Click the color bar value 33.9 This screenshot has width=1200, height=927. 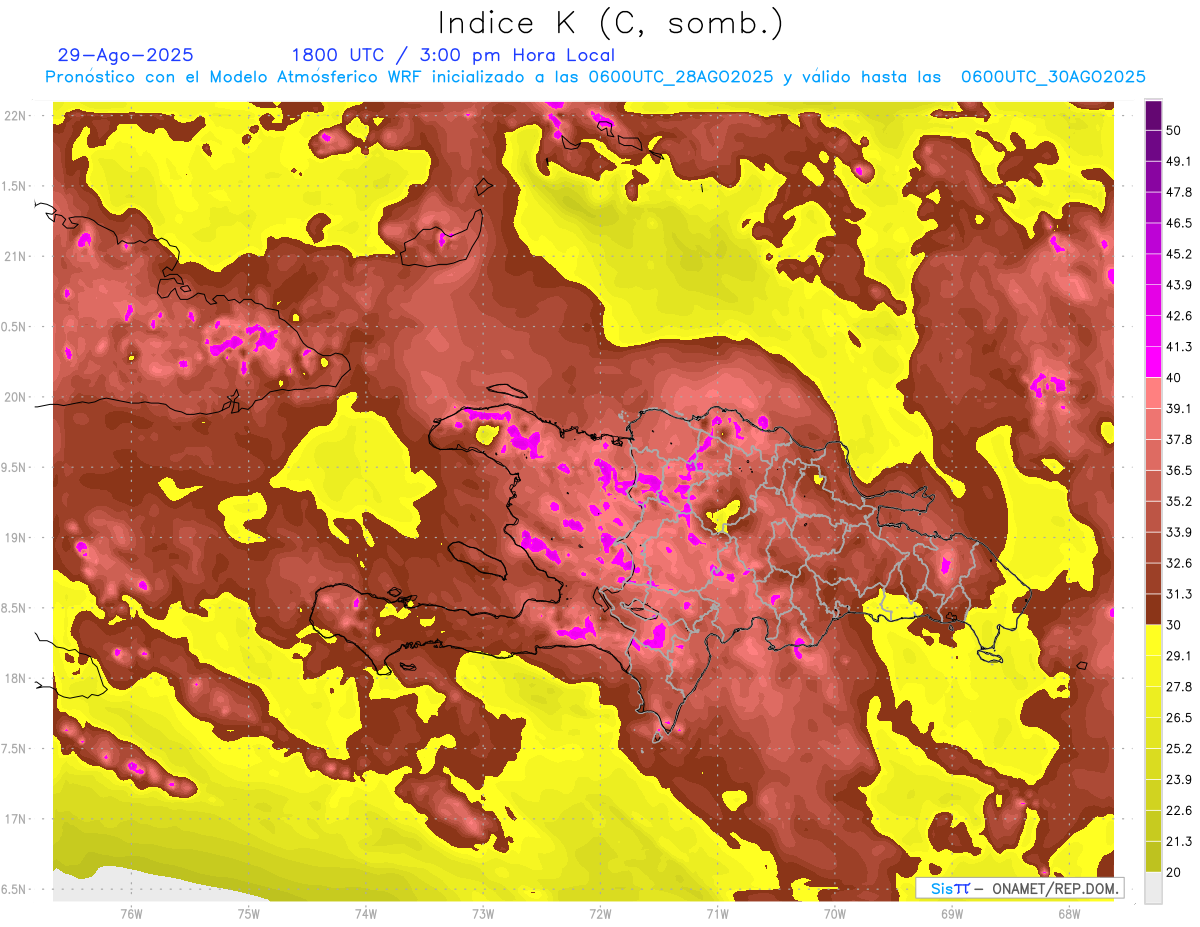pyautogui.click(x=1179, y=532)
